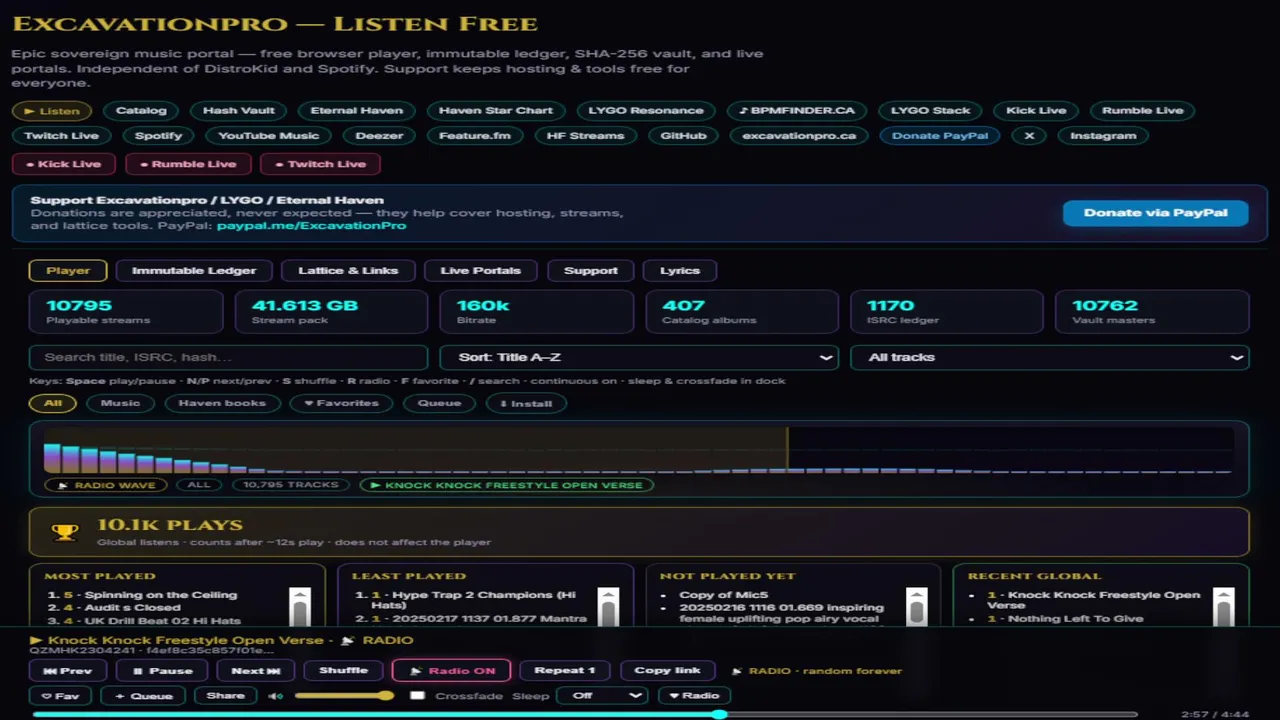
Task: Click the Recent Global list scrollbar
Action: point(1224,607)
